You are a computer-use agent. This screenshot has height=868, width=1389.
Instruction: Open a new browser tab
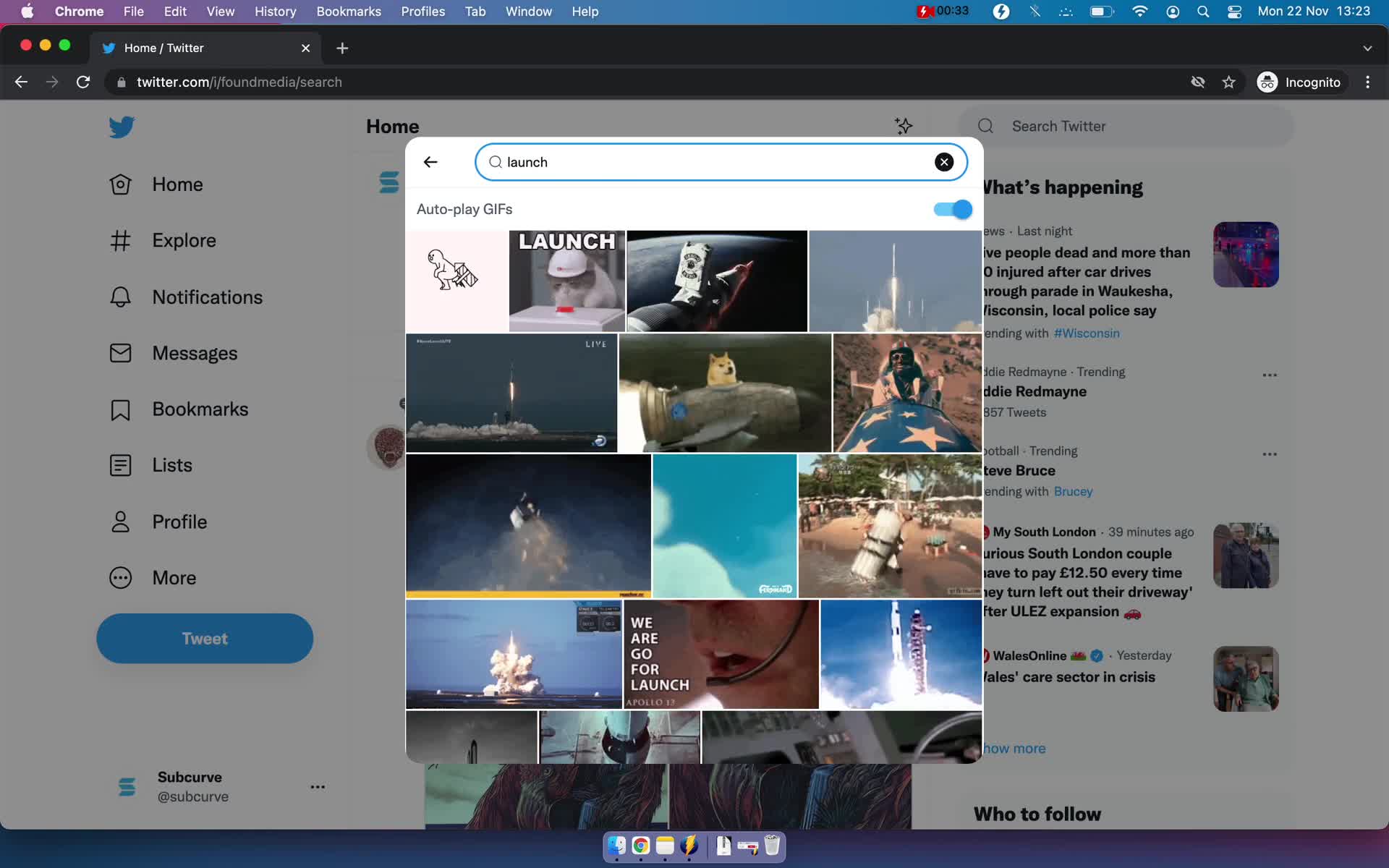(x=342, y=48)
